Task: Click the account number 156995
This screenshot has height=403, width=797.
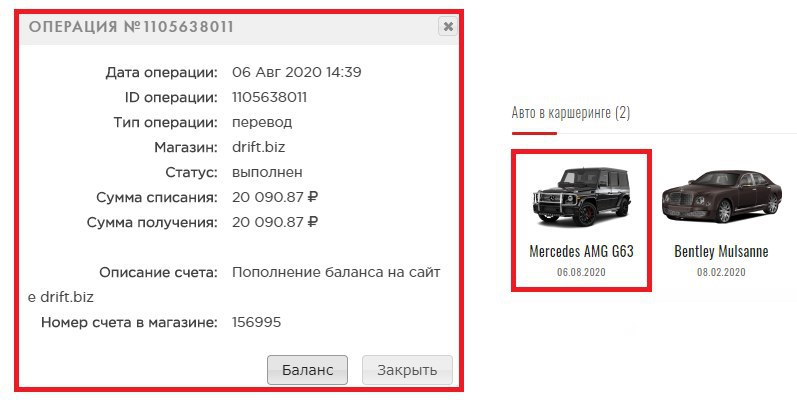Action: (257, 322)
